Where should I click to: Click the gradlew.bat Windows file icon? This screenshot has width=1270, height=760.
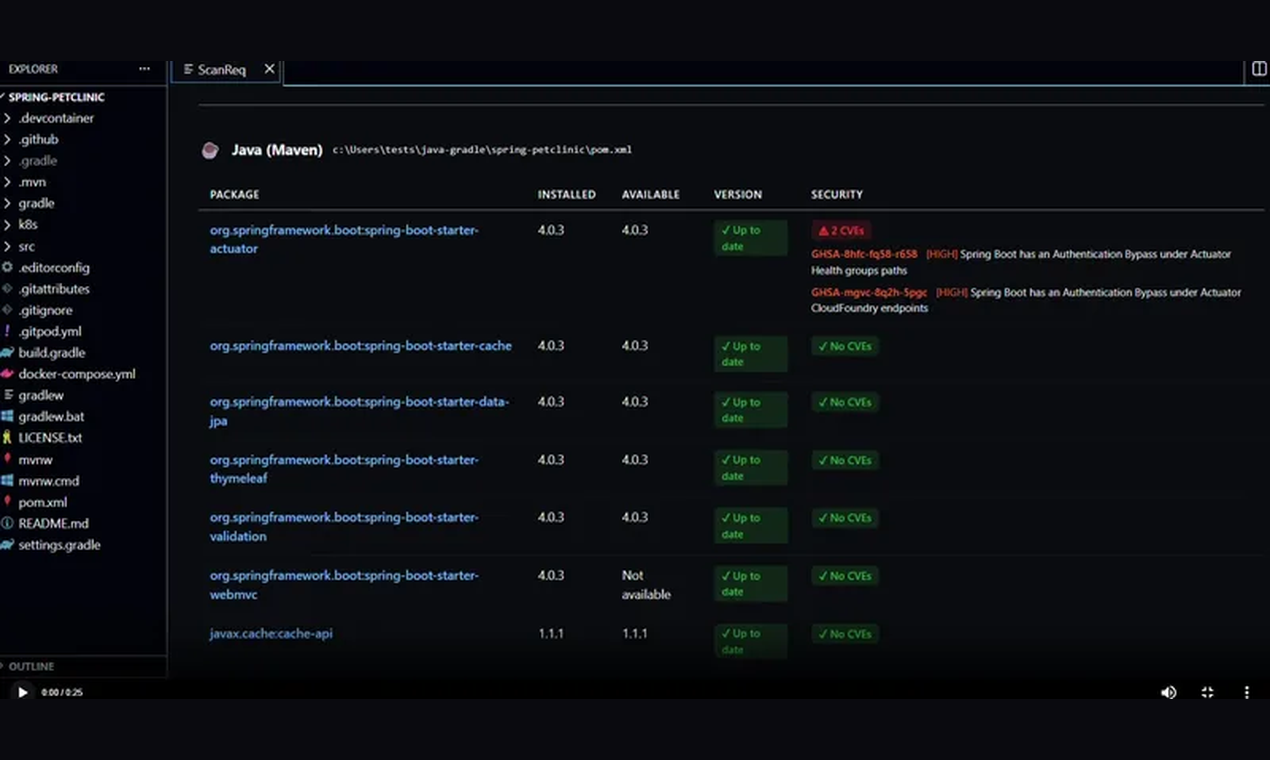coord(8,416)
